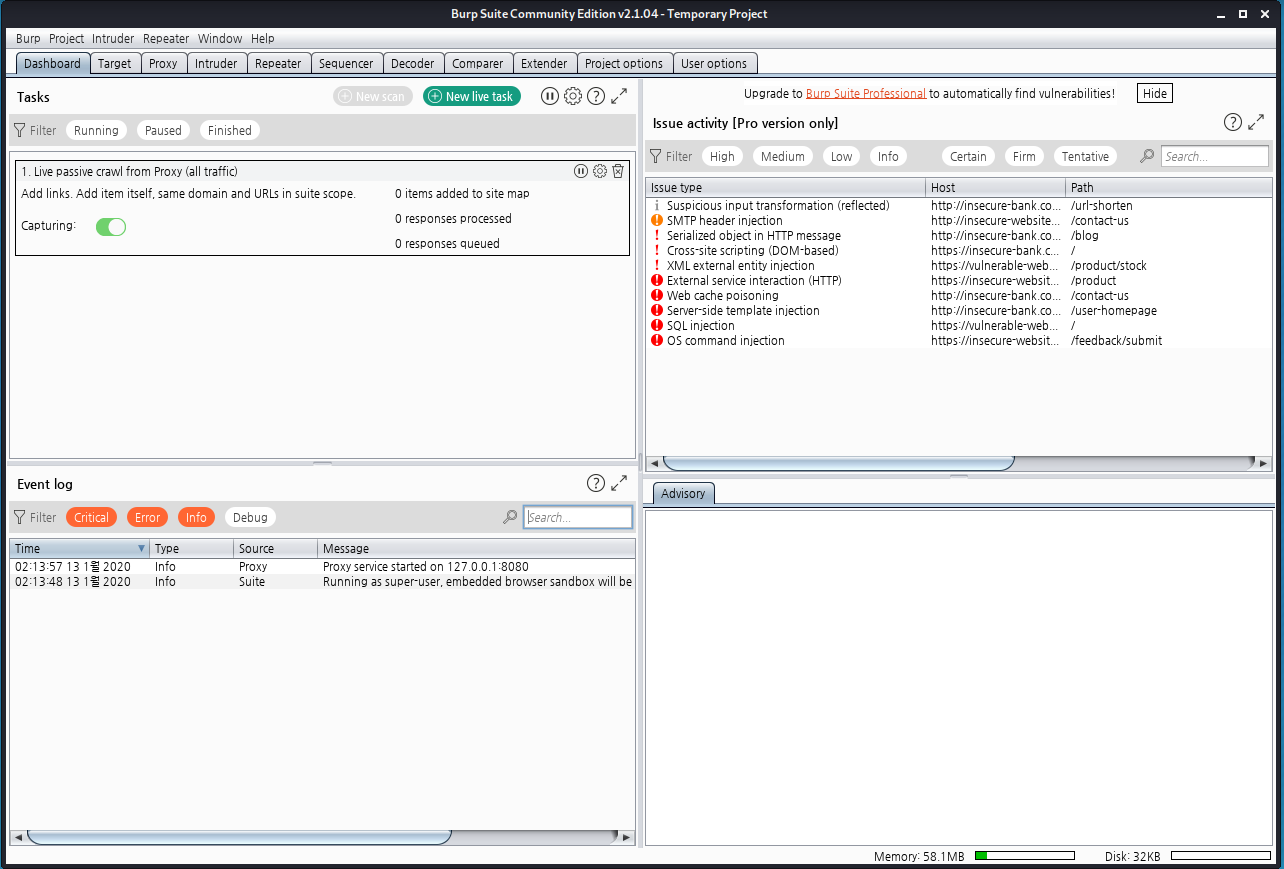Toggle the Error event filter
Screen dimensions: 1284x869
click(x=147, y=517)
